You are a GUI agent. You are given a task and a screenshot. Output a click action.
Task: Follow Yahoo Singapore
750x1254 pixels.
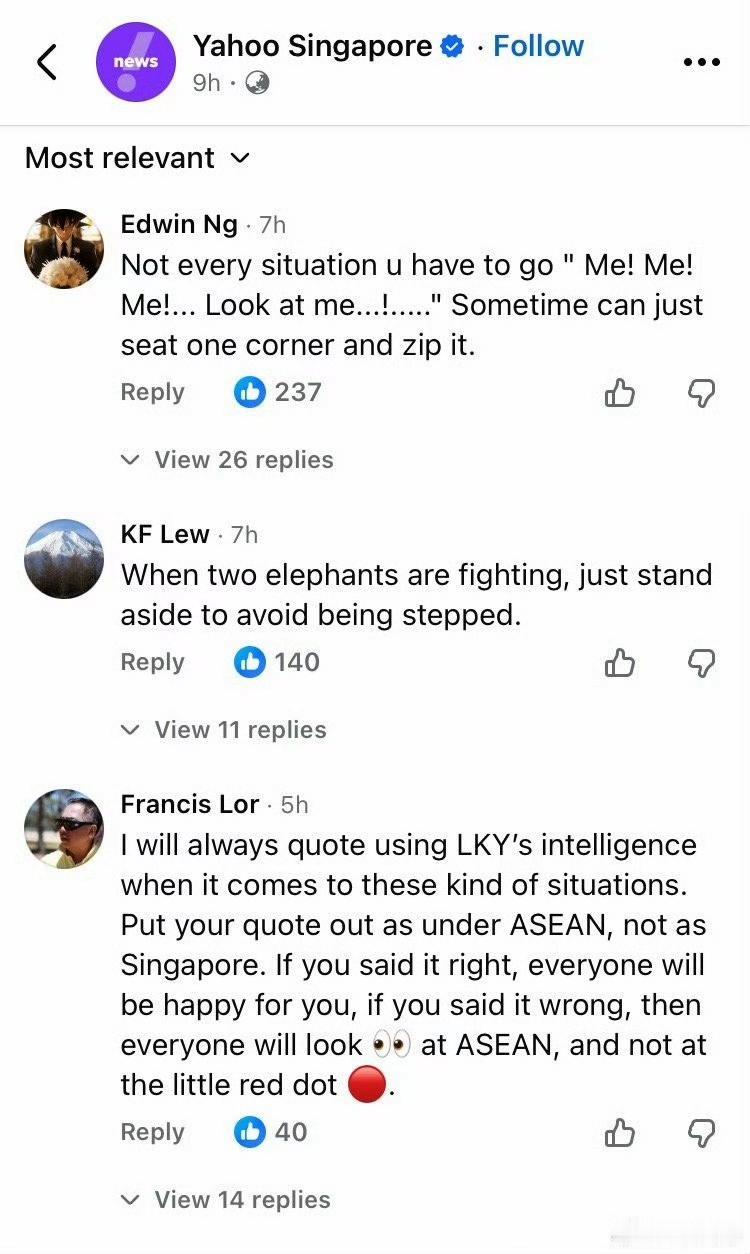tap(538, 46)
